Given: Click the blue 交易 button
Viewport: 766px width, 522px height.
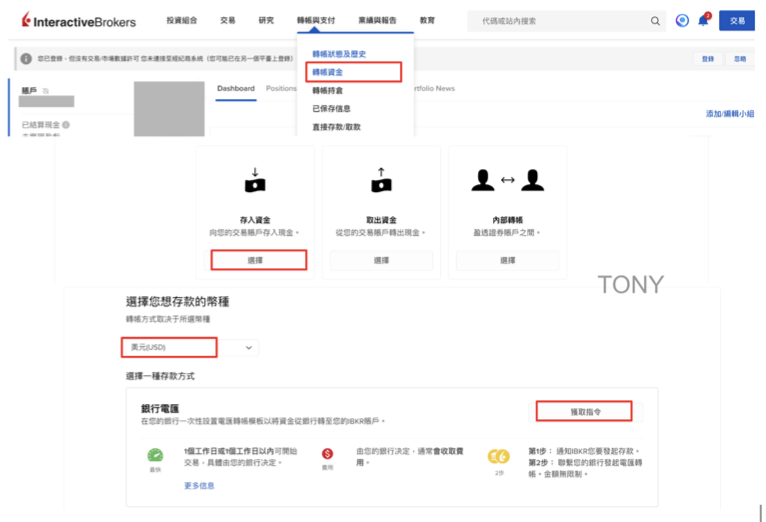Looking at the screenshot, I should tap(737, 21).
